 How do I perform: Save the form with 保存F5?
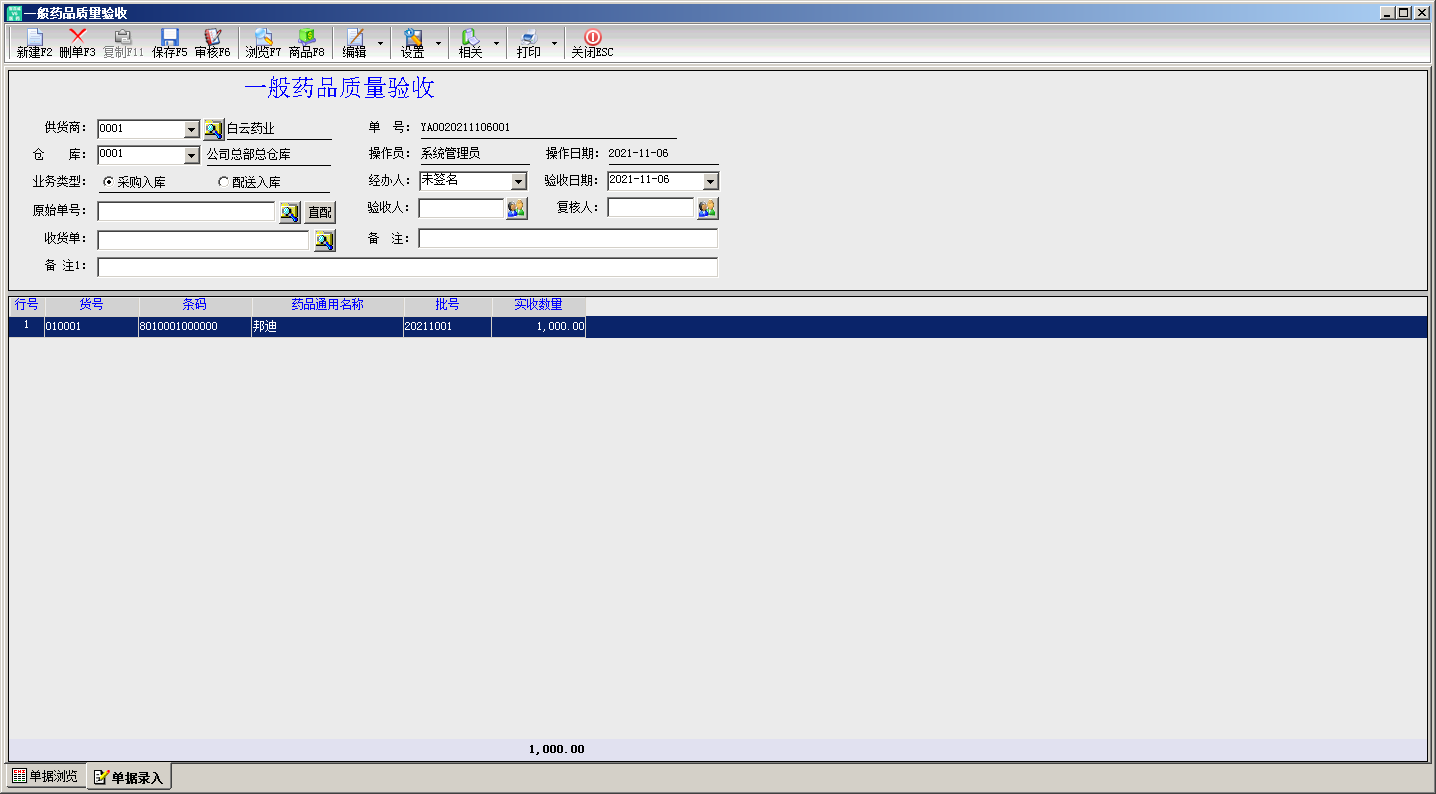tap(169, 43)
